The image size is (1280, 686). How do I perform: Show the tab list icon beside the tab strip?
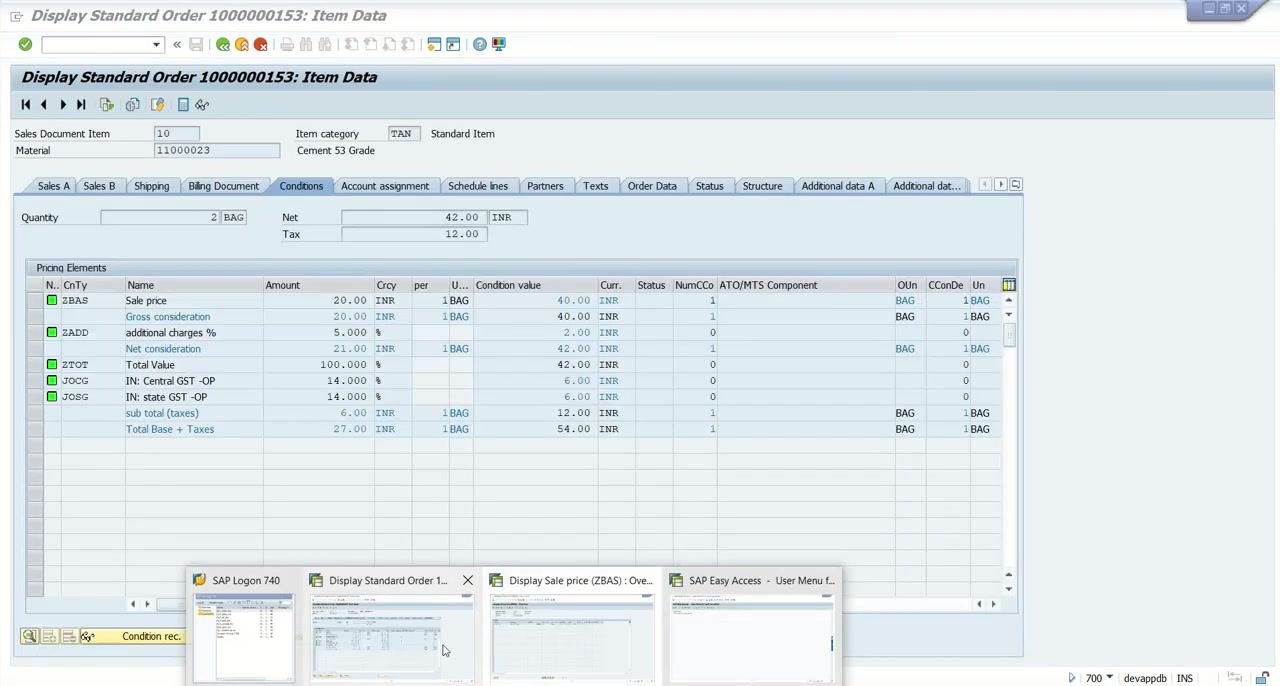1016,185
